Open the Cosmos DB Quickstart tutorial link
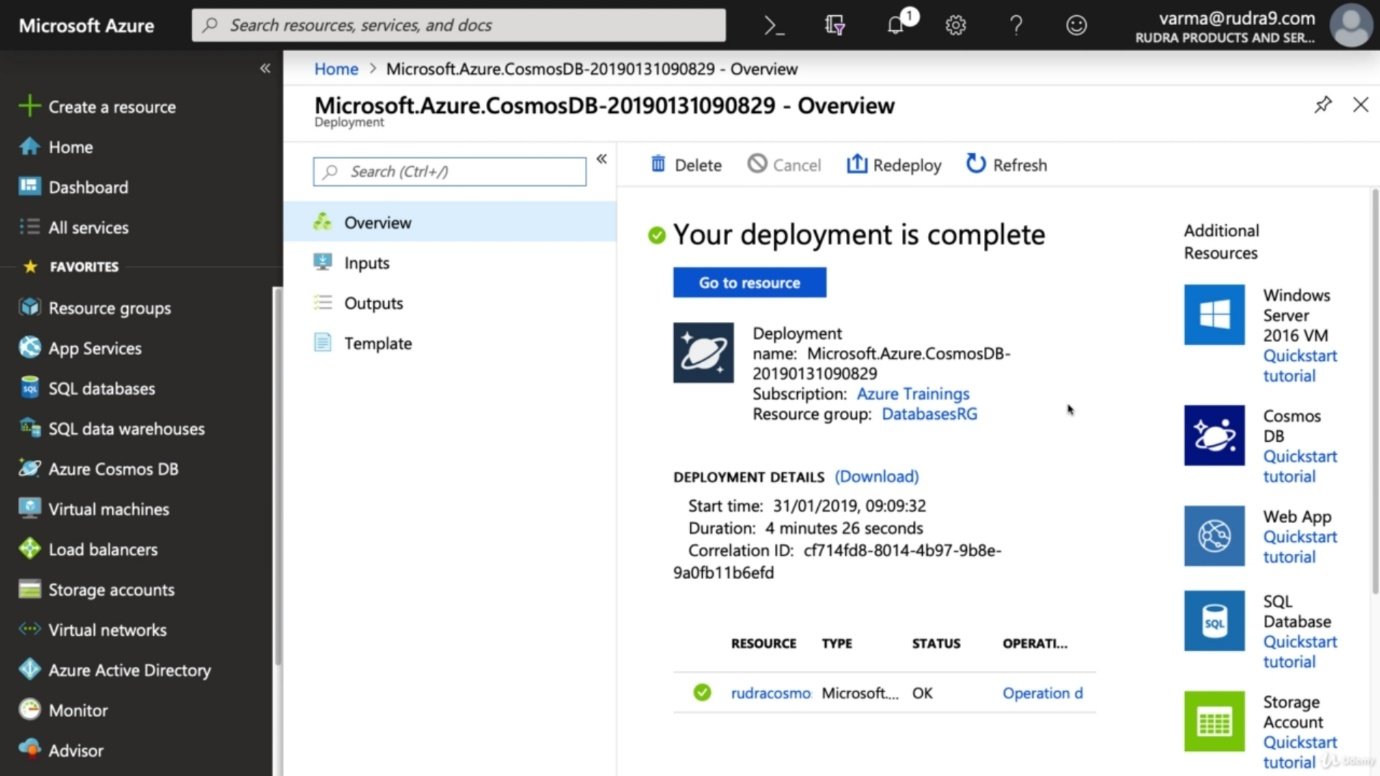 1300,466
